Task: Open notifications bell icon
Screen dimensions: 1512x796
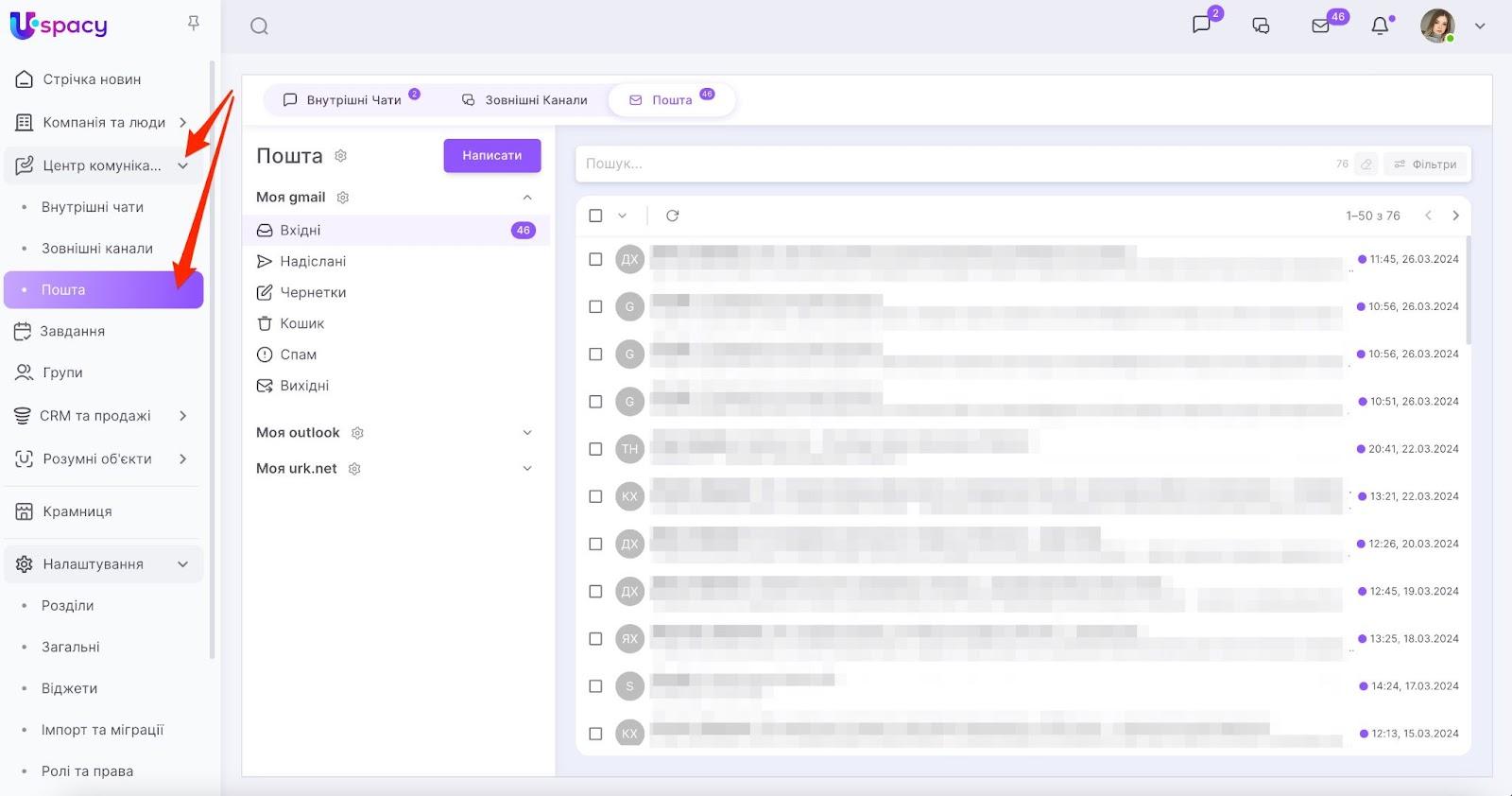Action: pos(1381,26)
